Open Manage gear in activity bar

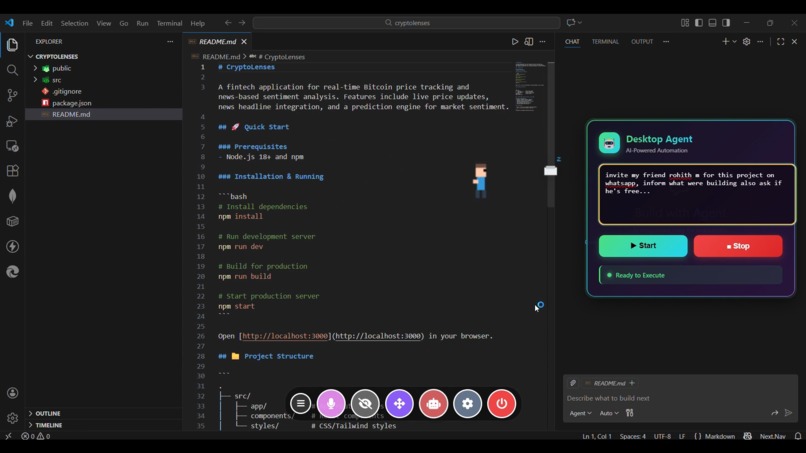click(x=12, y=418)
